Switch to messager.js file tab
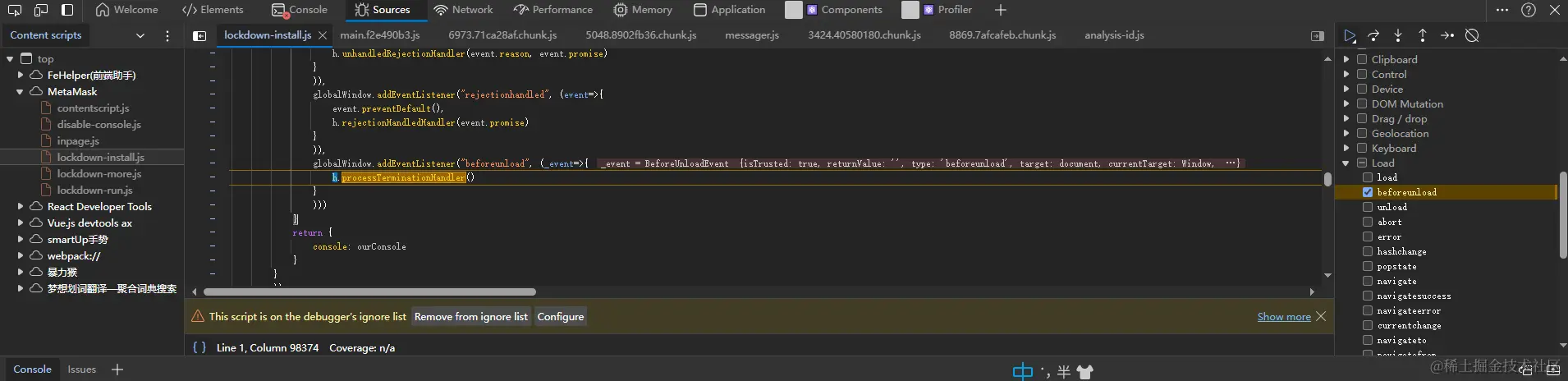 752,35
